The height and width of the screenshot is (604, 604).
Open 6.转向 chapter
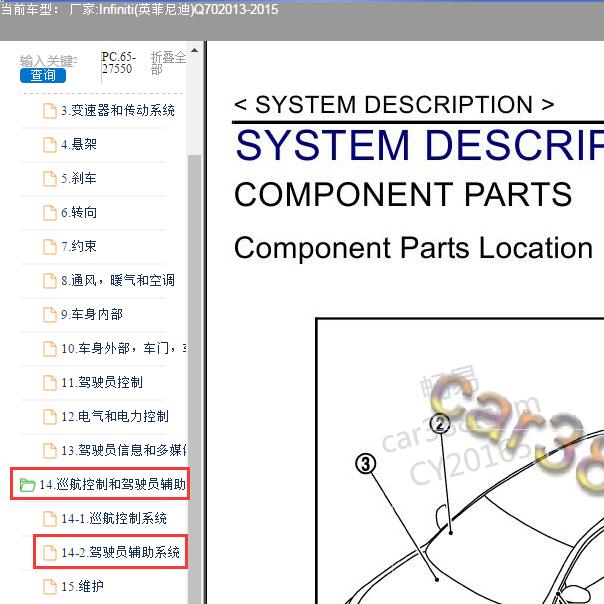pos(79,212)
